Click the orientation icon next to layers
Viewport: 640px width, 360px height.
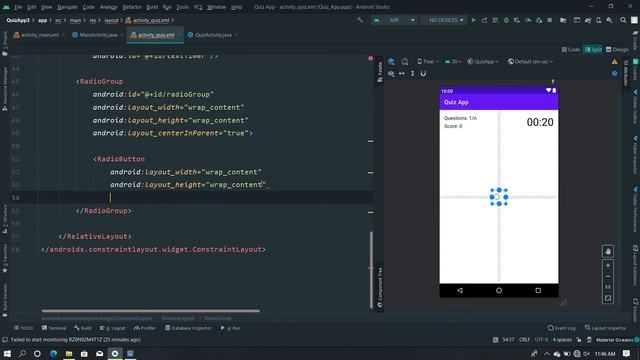[404, 62]
